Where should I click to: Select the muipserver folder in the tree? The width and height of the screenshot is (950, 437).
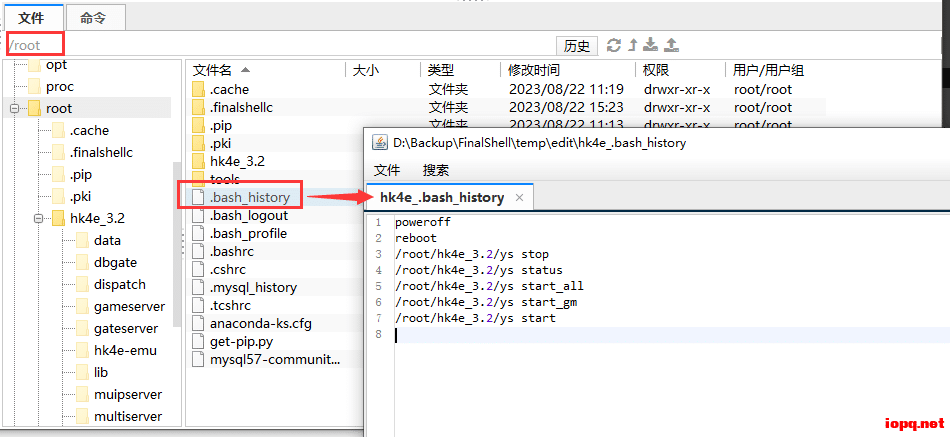(x=128, y=395)
